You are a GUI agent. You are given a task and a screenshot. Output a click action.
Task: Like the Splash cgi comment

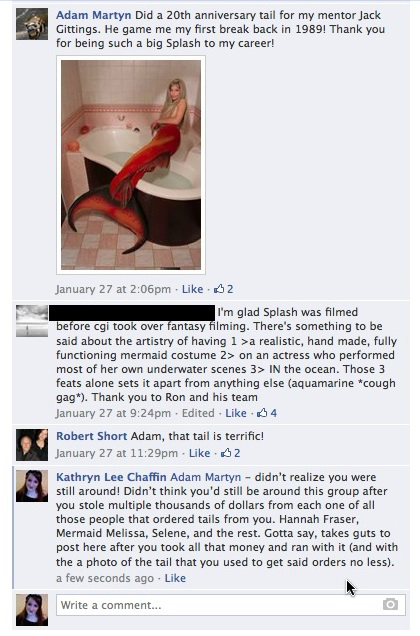[236, 413]
